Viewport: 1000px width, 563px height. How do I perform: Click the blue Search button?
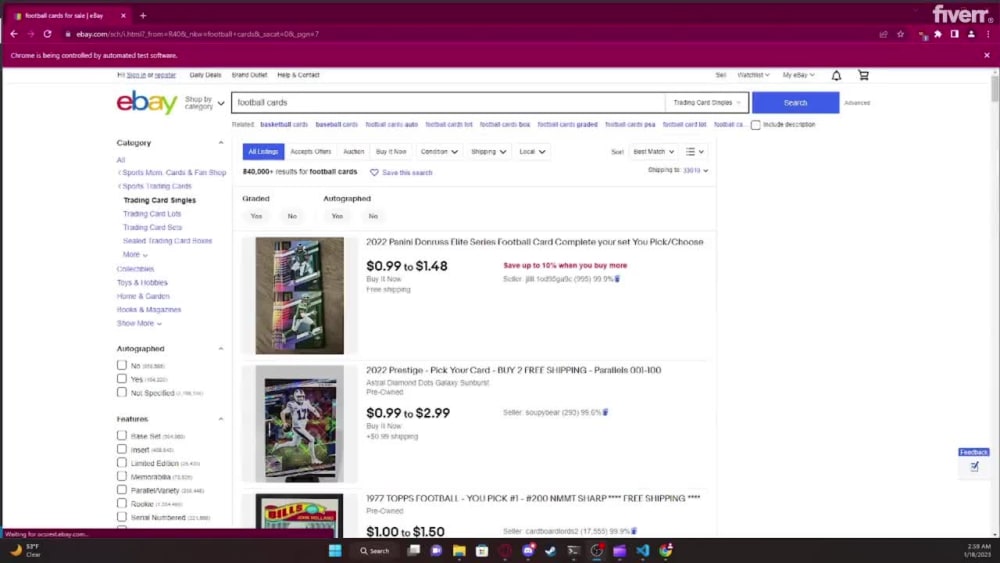coord(795,103)
